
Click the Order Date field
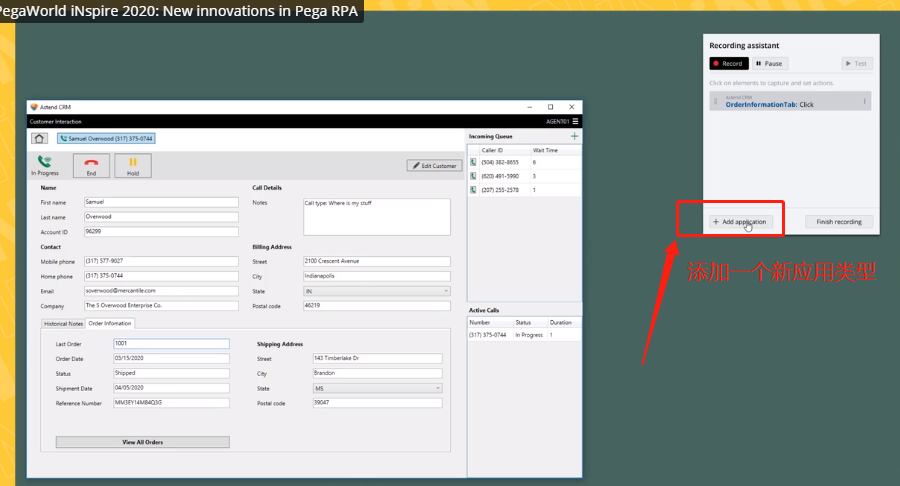coord(171,359)
